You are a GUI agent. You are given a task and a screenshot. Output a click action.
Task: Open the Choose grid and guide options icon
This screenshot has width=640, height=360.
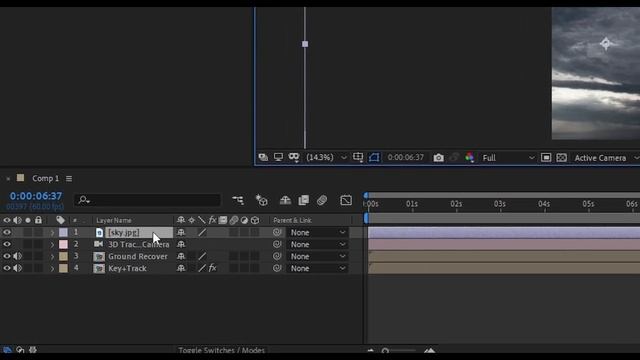(x=358, y=158)
